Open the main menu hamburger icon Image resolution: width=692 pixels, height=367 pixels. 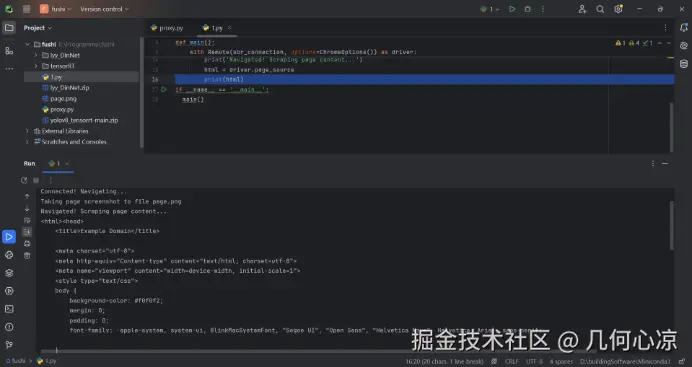(x=26, y=9)
